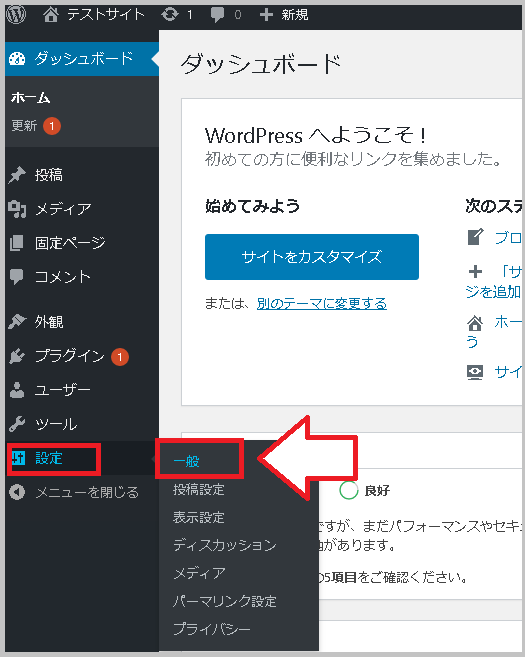Click the コメント speech bubble icon

17,277
